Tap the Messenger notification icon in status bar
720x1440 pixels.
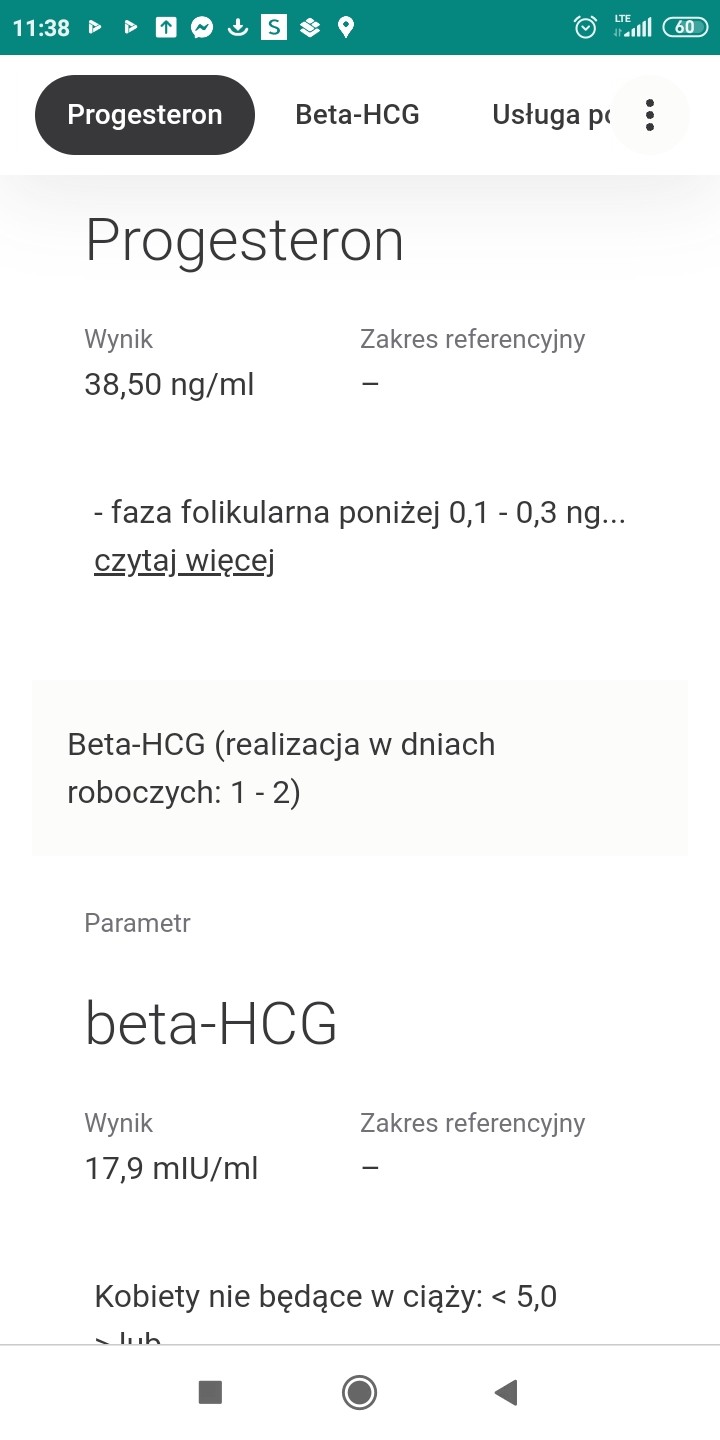[x=201, y=27]
